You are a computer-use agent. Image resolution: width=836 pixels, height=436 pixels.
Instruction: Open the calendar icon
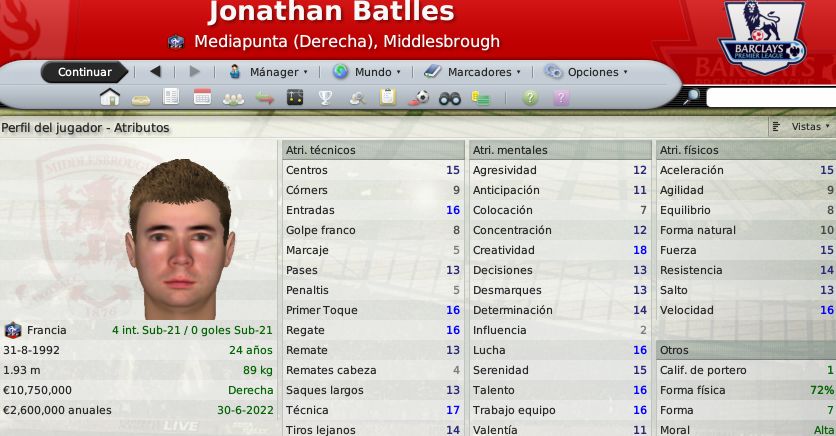coord(202,97)
